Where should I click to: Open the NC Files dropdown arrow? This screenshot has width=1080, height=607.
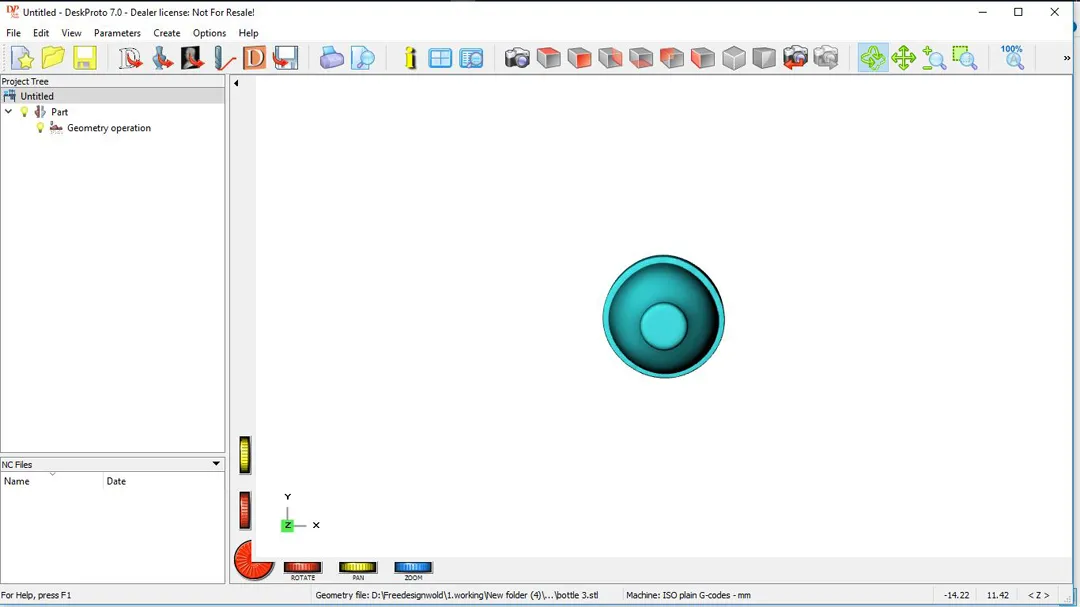tap(216, 464)
